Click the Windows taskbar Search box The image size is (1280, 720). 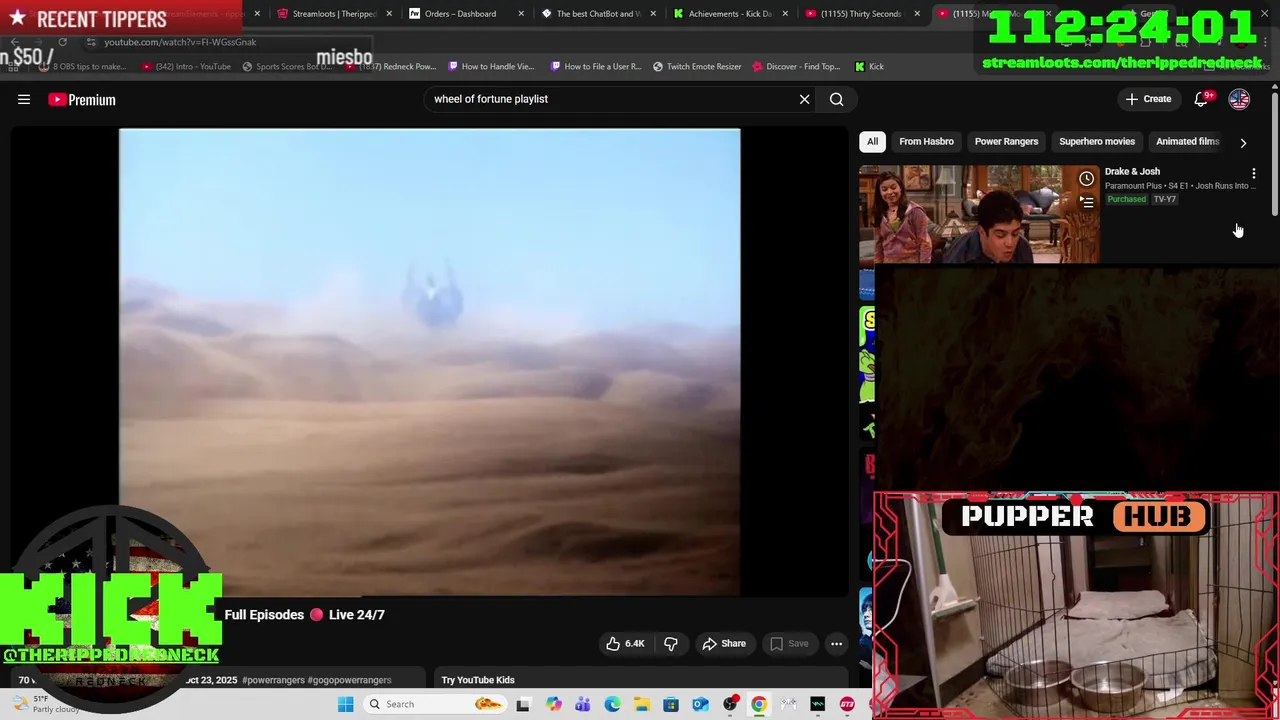[434, 704]
